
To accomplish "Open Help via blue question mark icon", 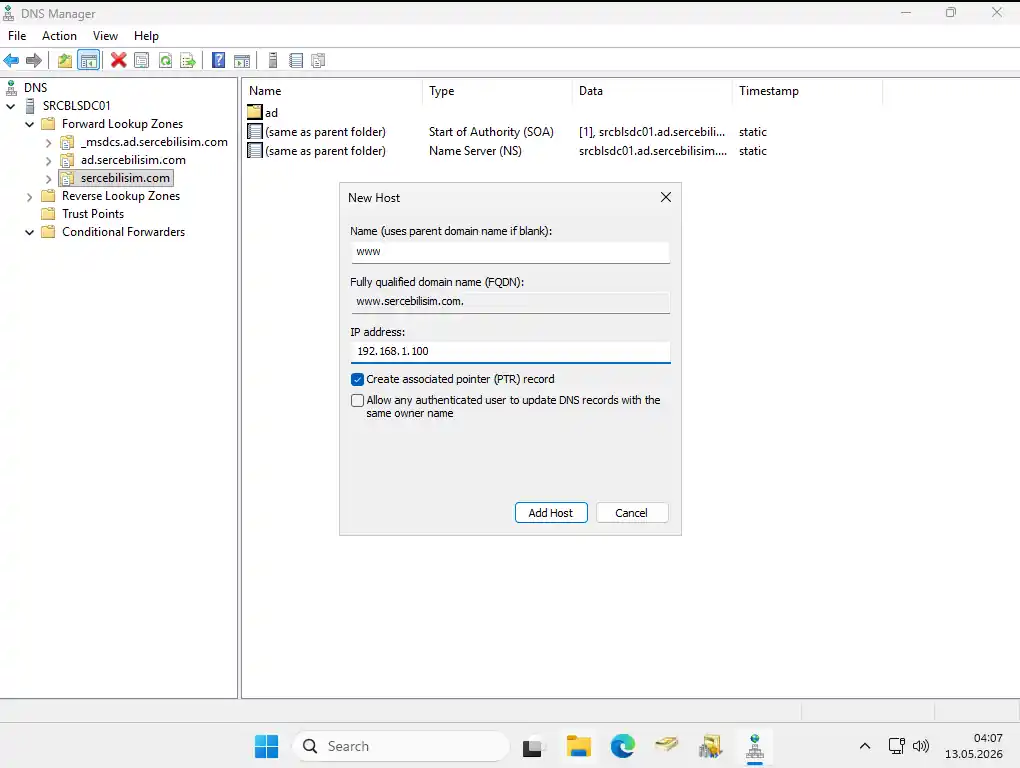I will (x=219, y=60).
